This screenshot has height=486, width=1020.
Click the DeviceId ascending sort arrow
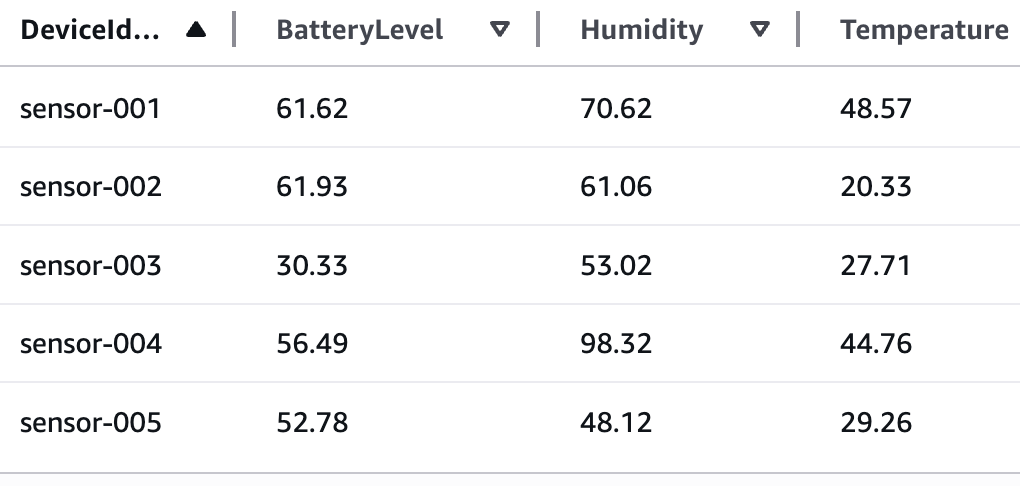click(x=196, y=30)
